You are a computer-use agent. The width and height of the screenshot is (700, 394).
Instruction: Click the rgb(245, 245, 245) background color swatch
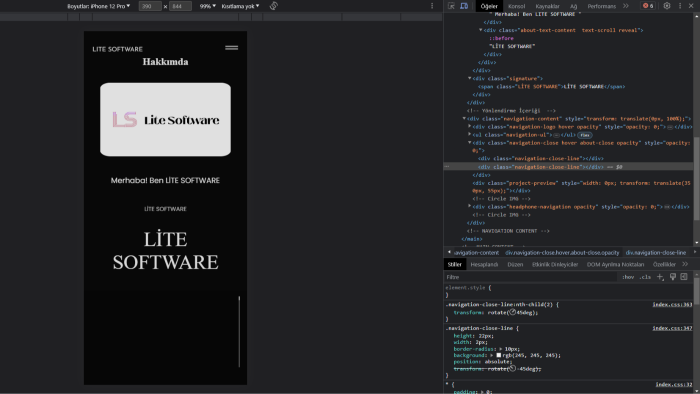point(499,355)
